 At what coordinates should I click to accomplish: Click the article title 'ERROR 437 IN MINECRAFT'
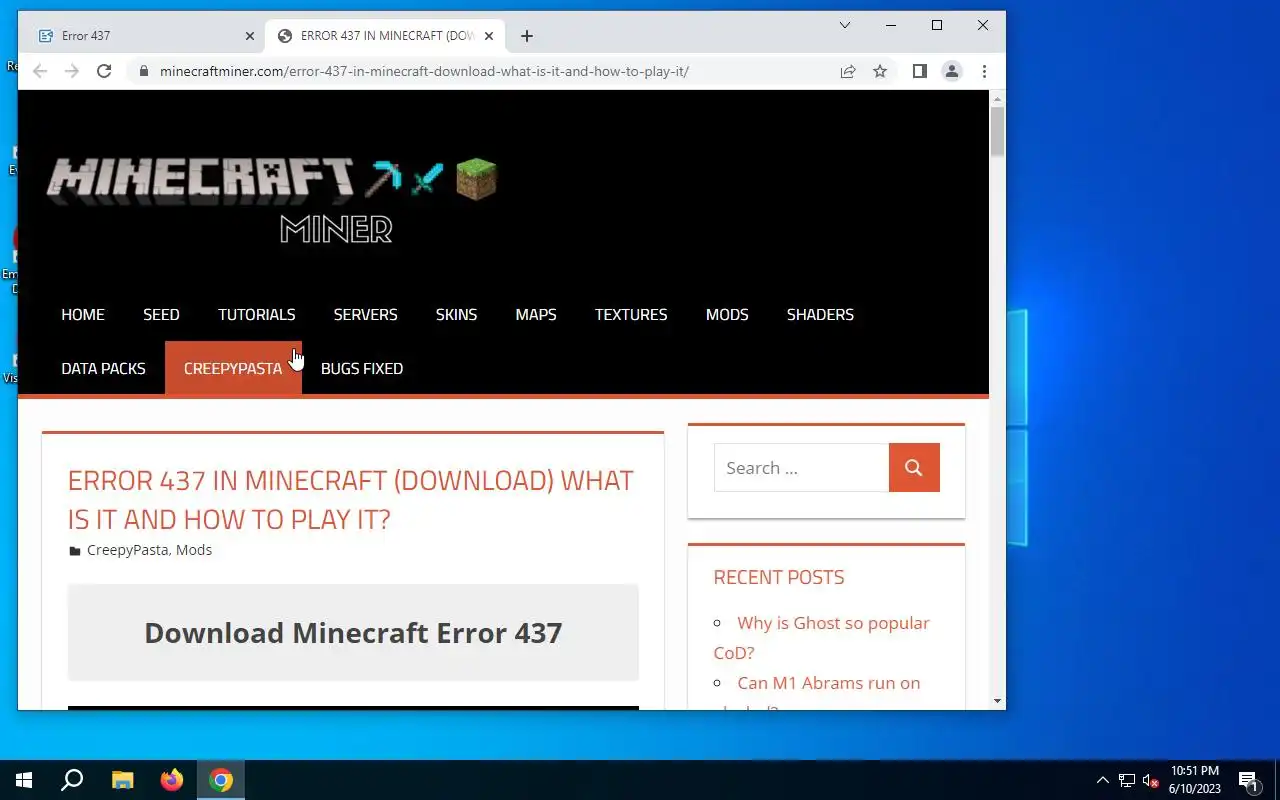[x=351, y=499]
